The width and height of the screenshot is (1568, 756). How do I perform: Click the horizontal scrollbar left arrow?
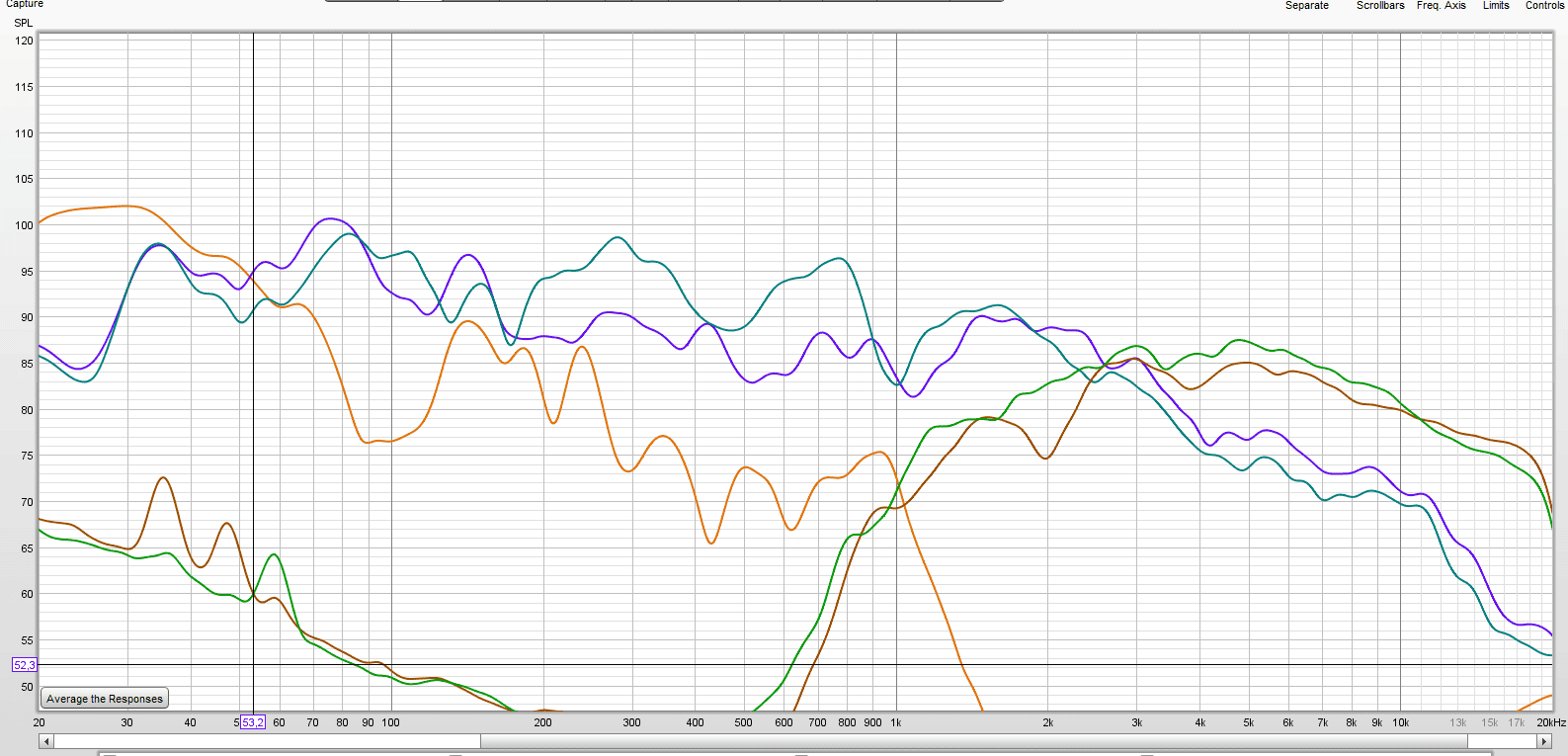(x=45, y=741)
